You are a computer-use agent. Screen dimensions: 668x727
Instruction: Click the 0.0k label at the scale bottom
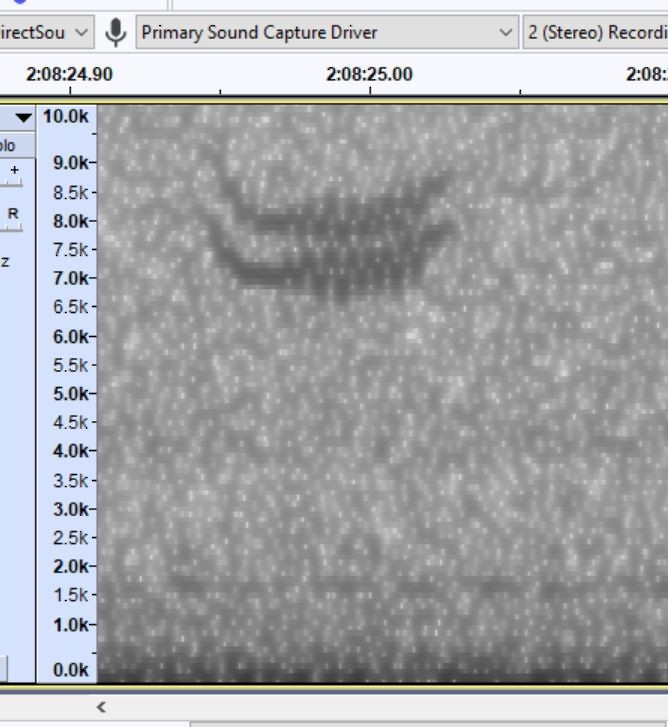pos(70,670)
